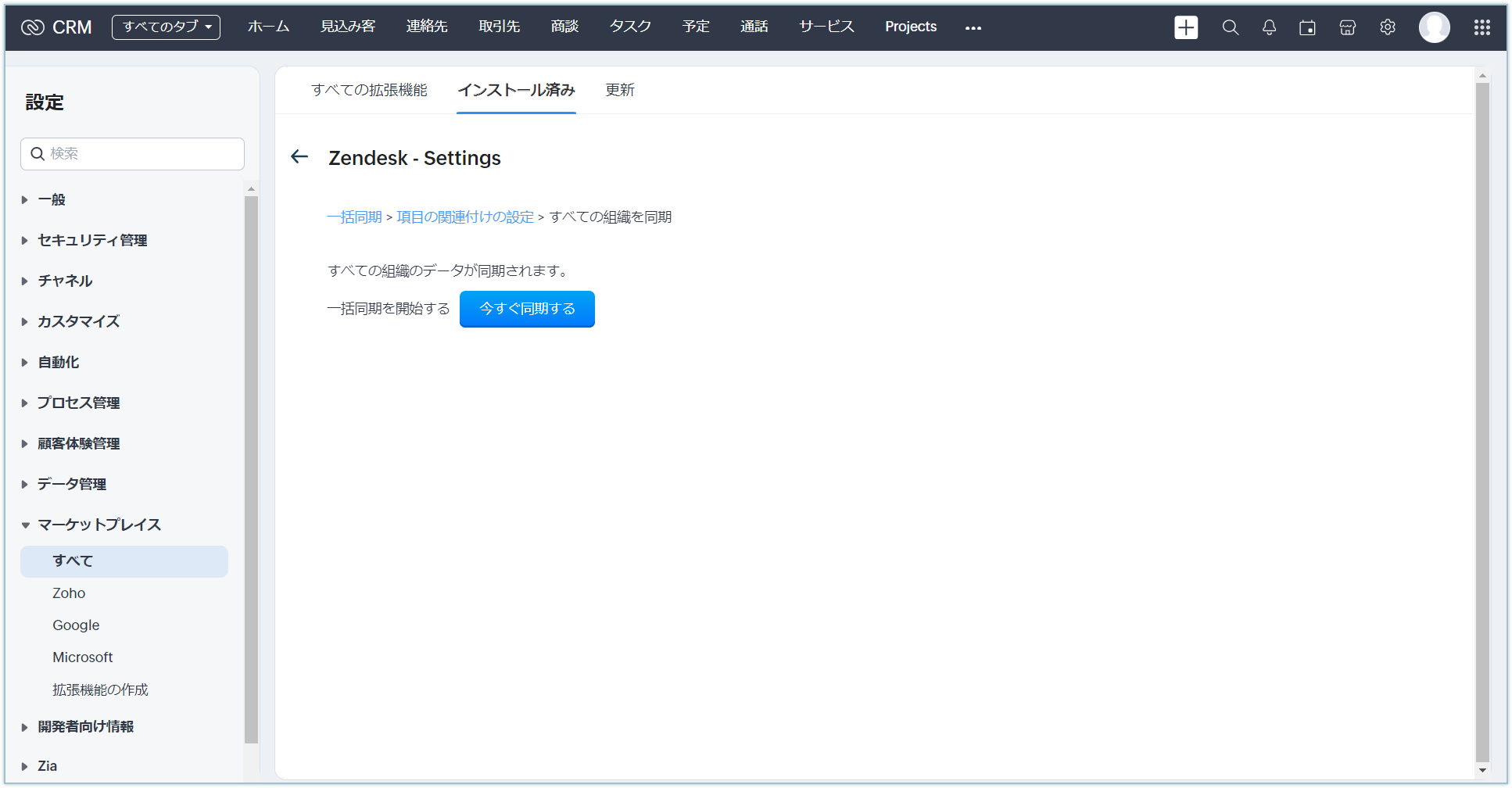Screen dimensions: 1512x788
Task: Open the 連絡先 module
Action: 427,27
